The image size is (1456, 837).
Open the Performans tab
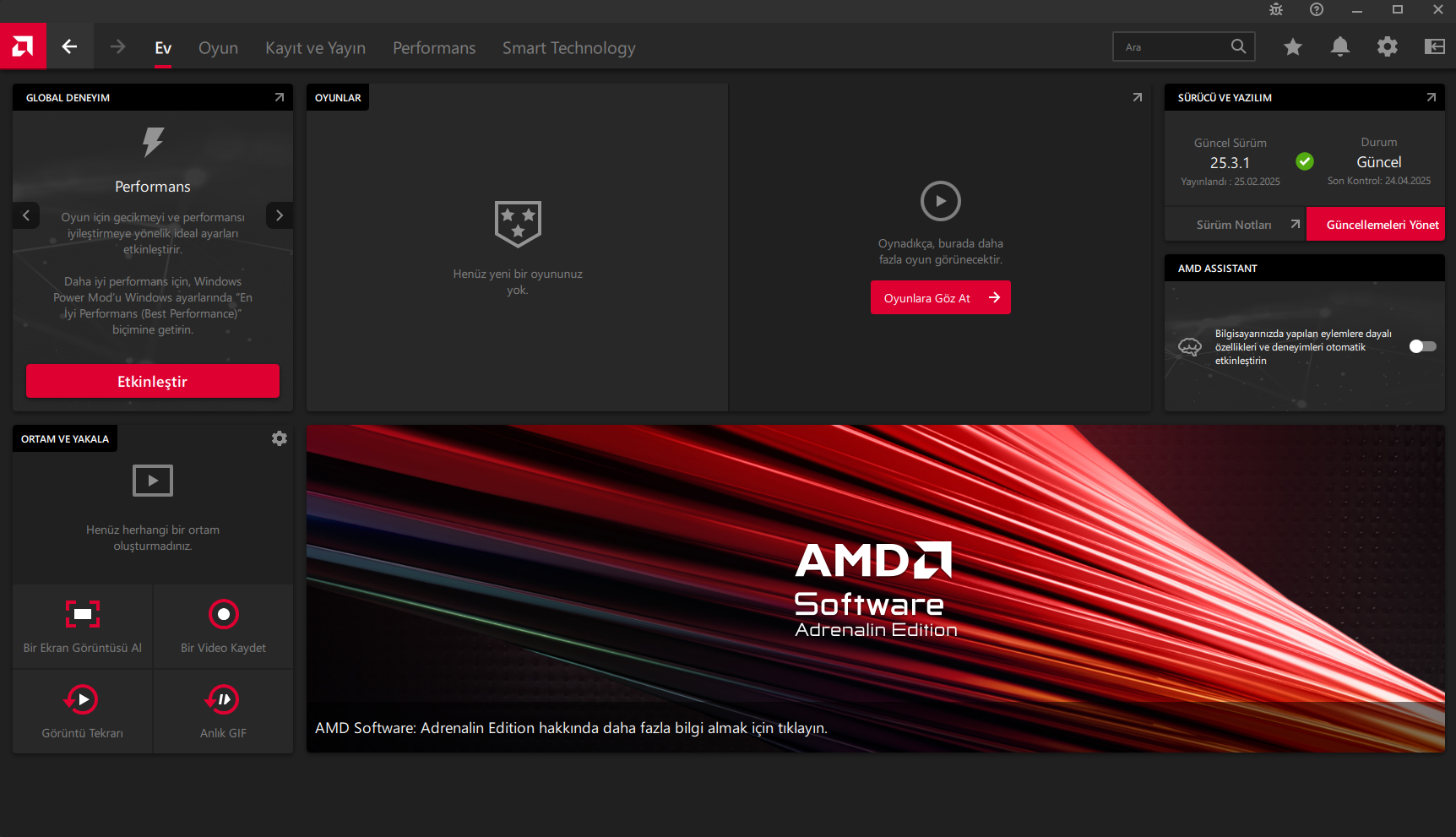434,48
